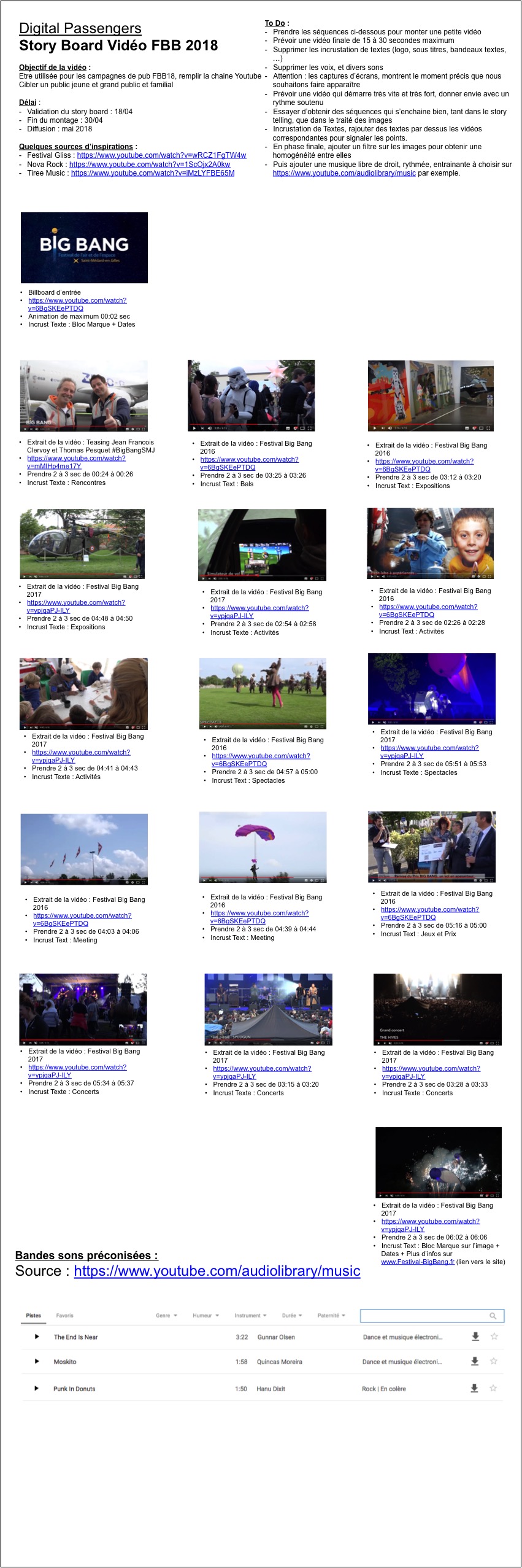Play the Moskito track

click(x=37, y=1361)
